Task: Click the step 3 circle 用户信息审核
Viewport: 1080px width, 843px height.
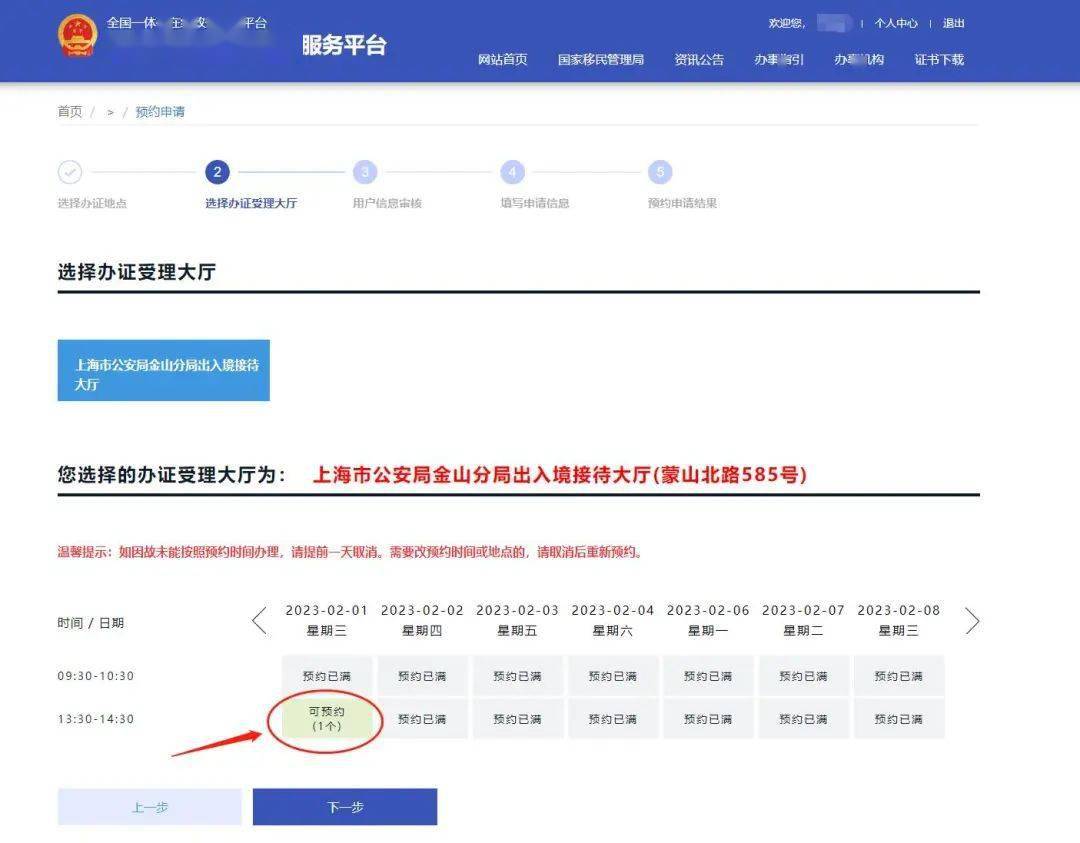Action: pyautogui.click(x=365, y=172)
